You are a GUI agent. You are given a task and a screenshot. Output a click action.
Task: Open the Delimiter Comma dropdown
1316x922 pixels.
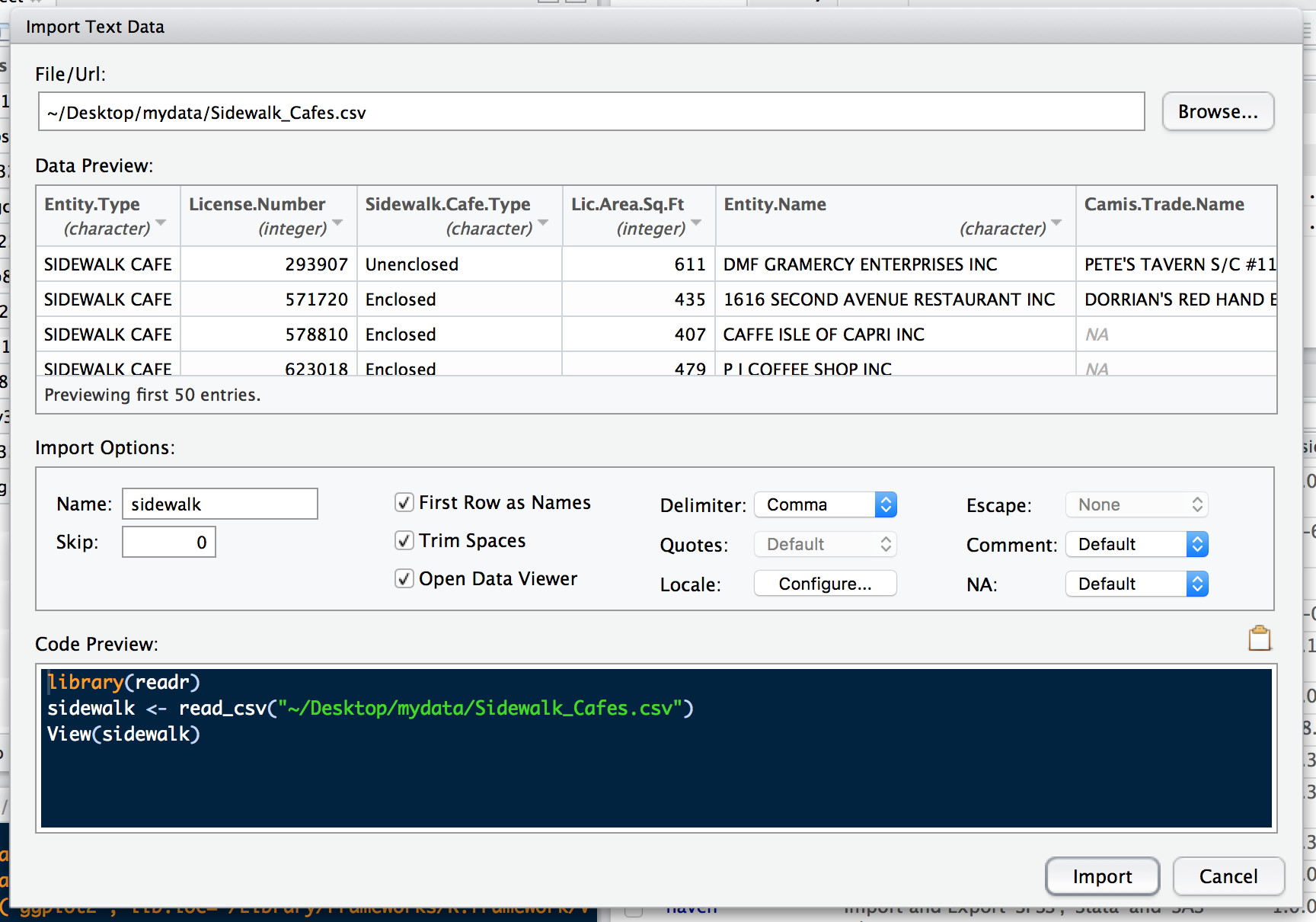826,504
